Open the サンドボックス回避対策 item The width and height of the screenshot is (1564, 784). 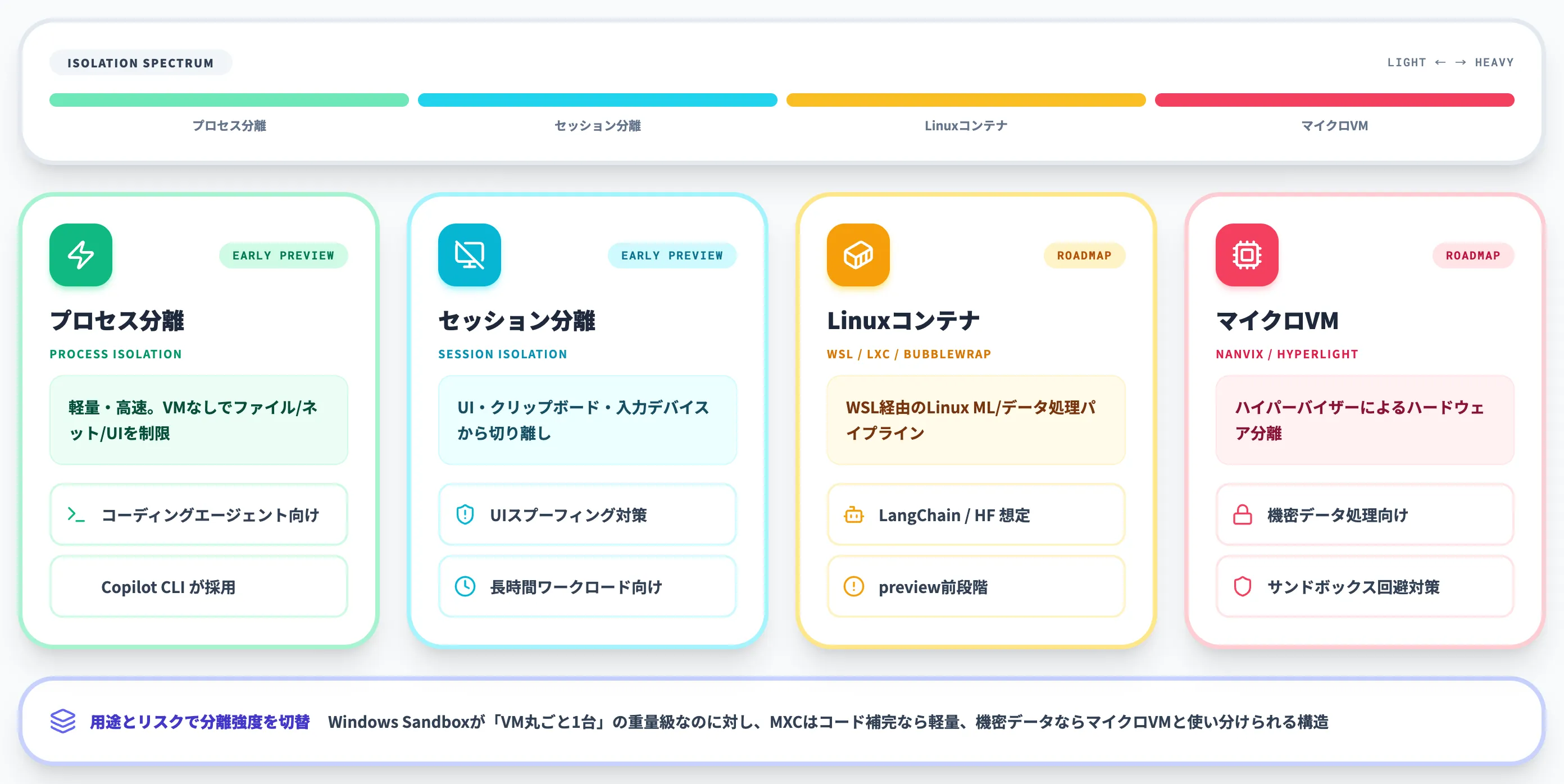(x=1364, y=587)
